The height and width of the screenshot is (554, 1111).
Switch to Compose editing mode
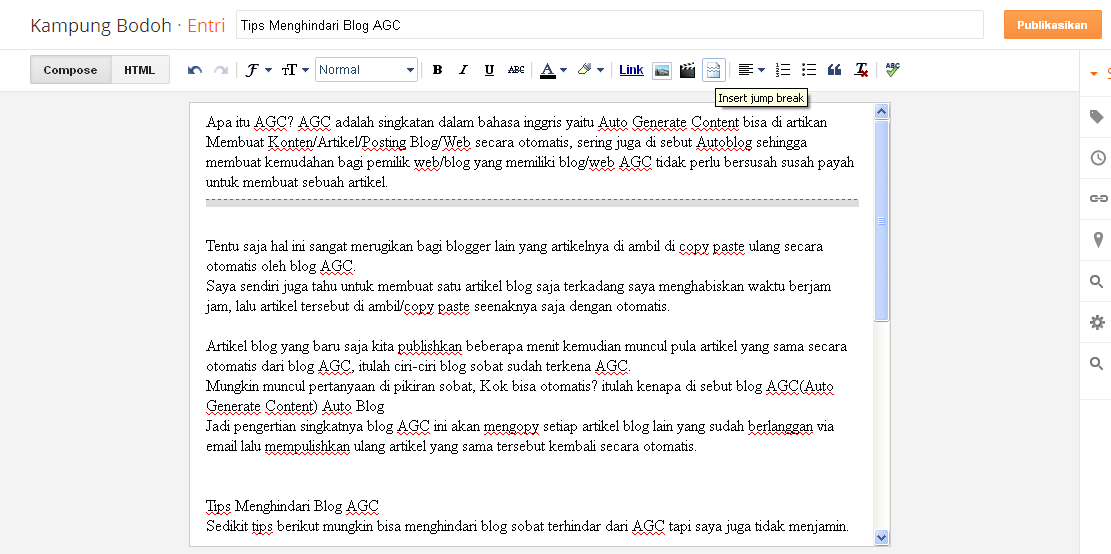tap(70, 70)
